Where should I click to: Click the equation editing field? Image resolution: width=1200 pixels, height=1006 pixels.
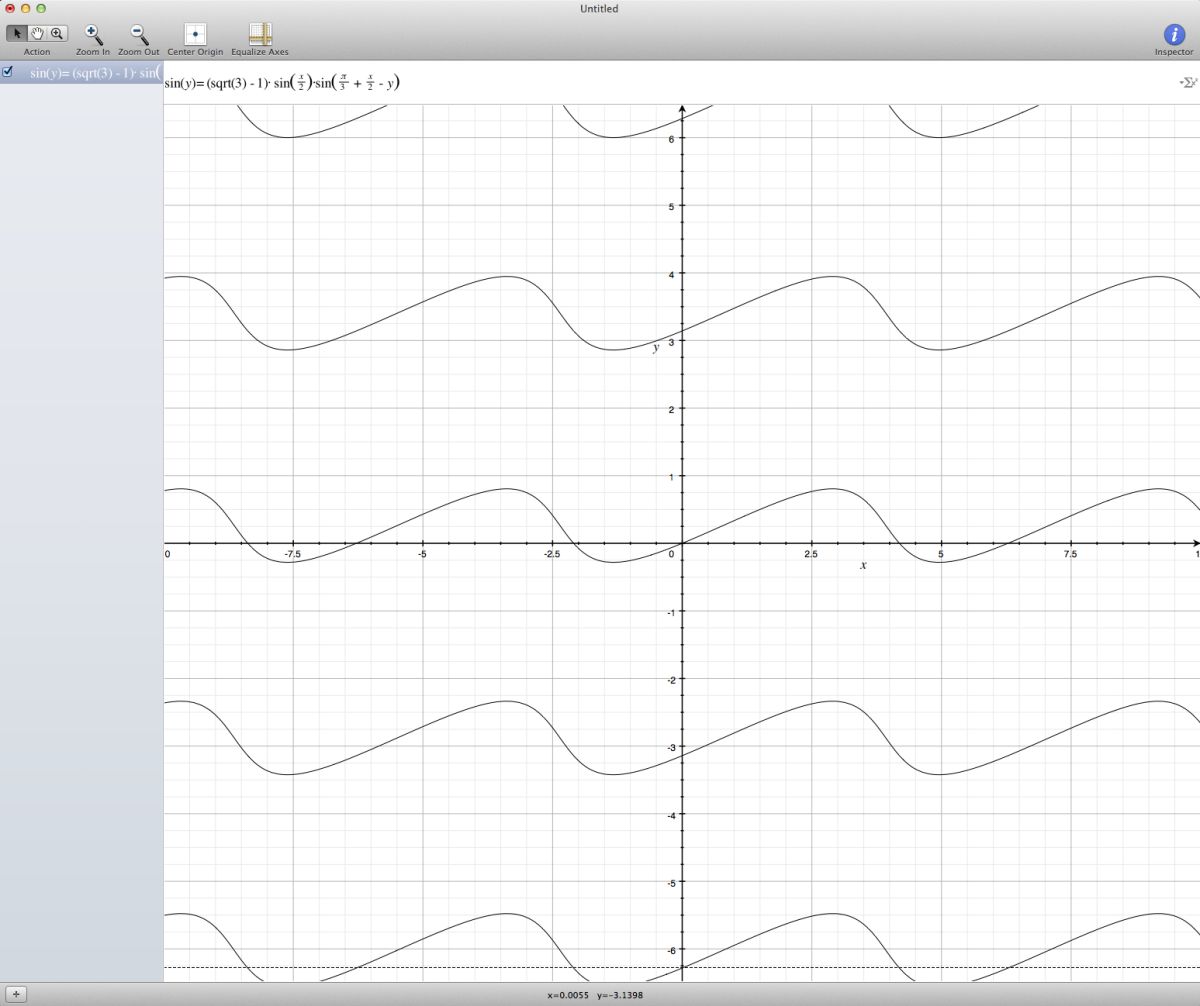click(670, 83)
